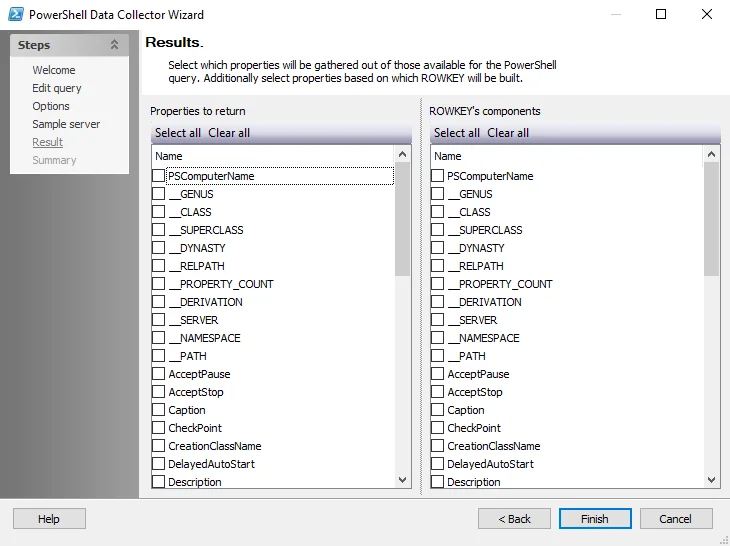The image size is (730, 546).
Task: Check PSComputerName in ROWKEY's components
Action: click(x=438, y=176)
